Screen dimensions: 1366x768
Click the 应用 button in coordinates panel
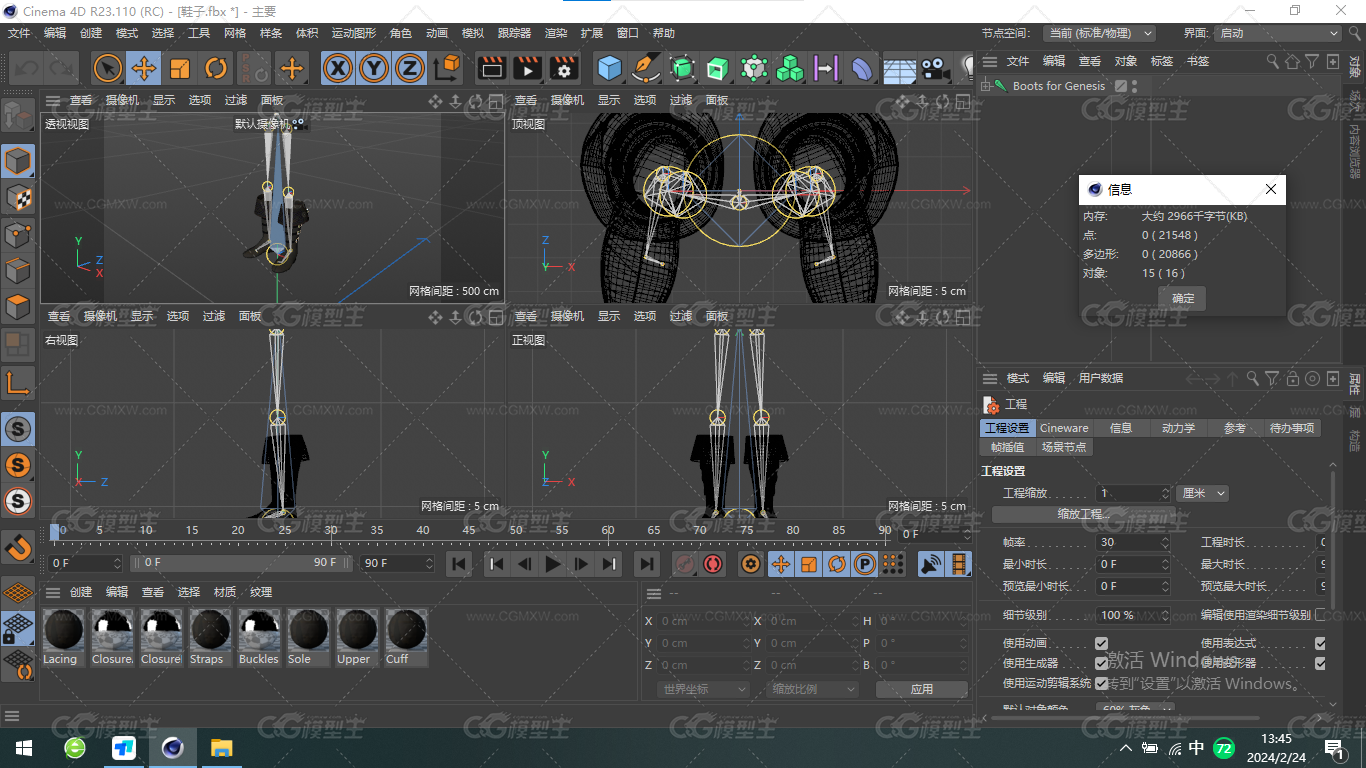(x=921, y=689)
